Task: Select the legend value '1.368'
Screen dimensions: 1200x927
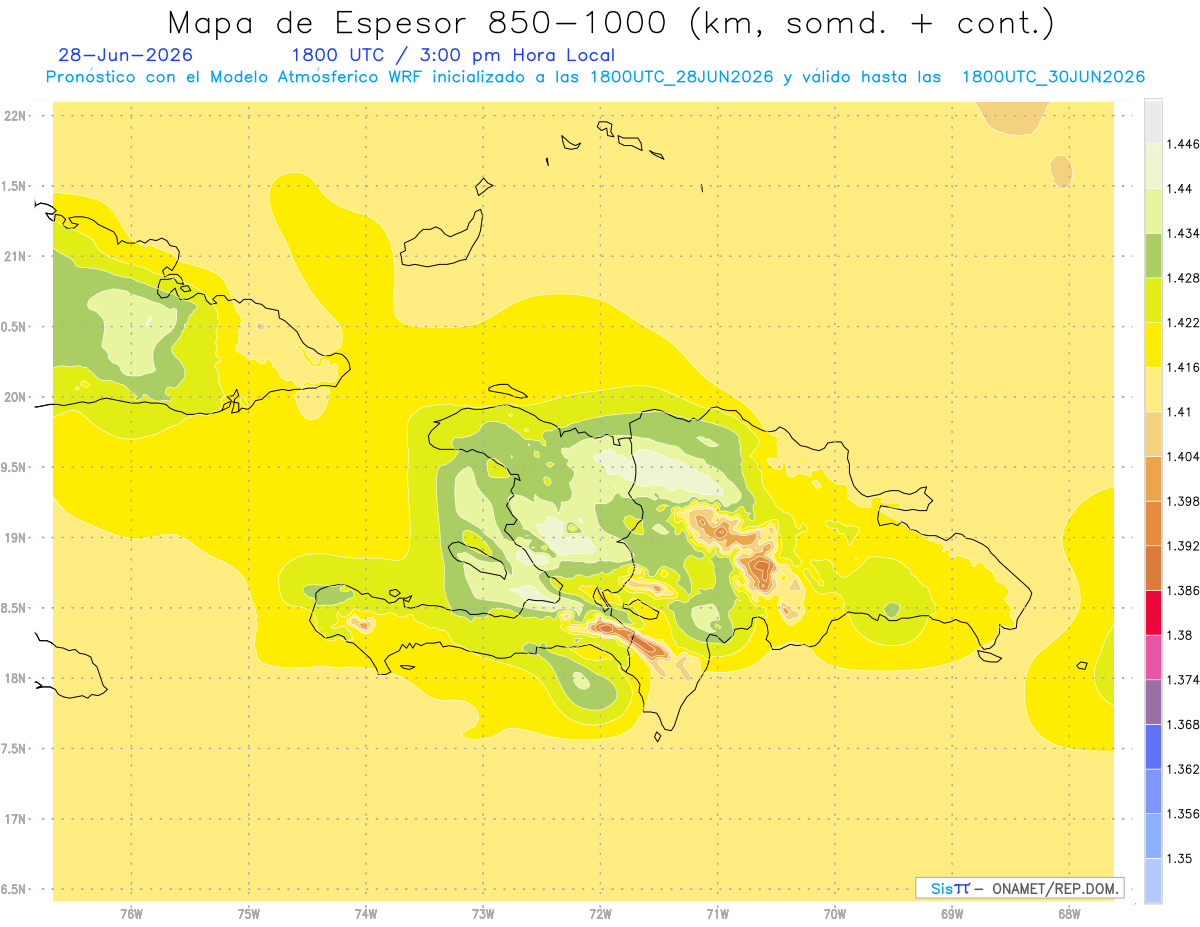Action: pos(1184,724)
